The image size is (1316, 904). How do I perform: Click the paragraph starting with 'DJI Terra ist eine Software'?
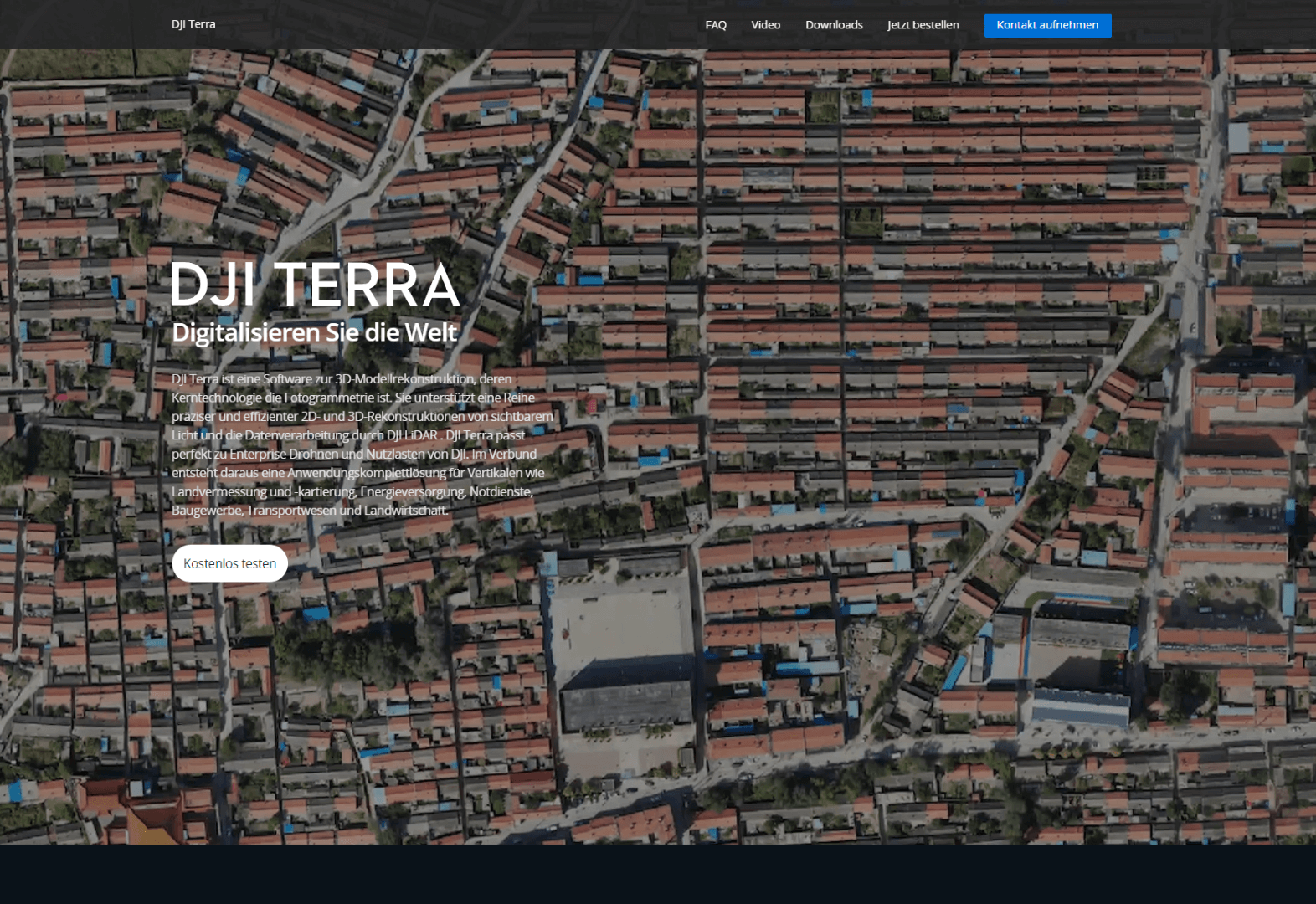(362, 444)
